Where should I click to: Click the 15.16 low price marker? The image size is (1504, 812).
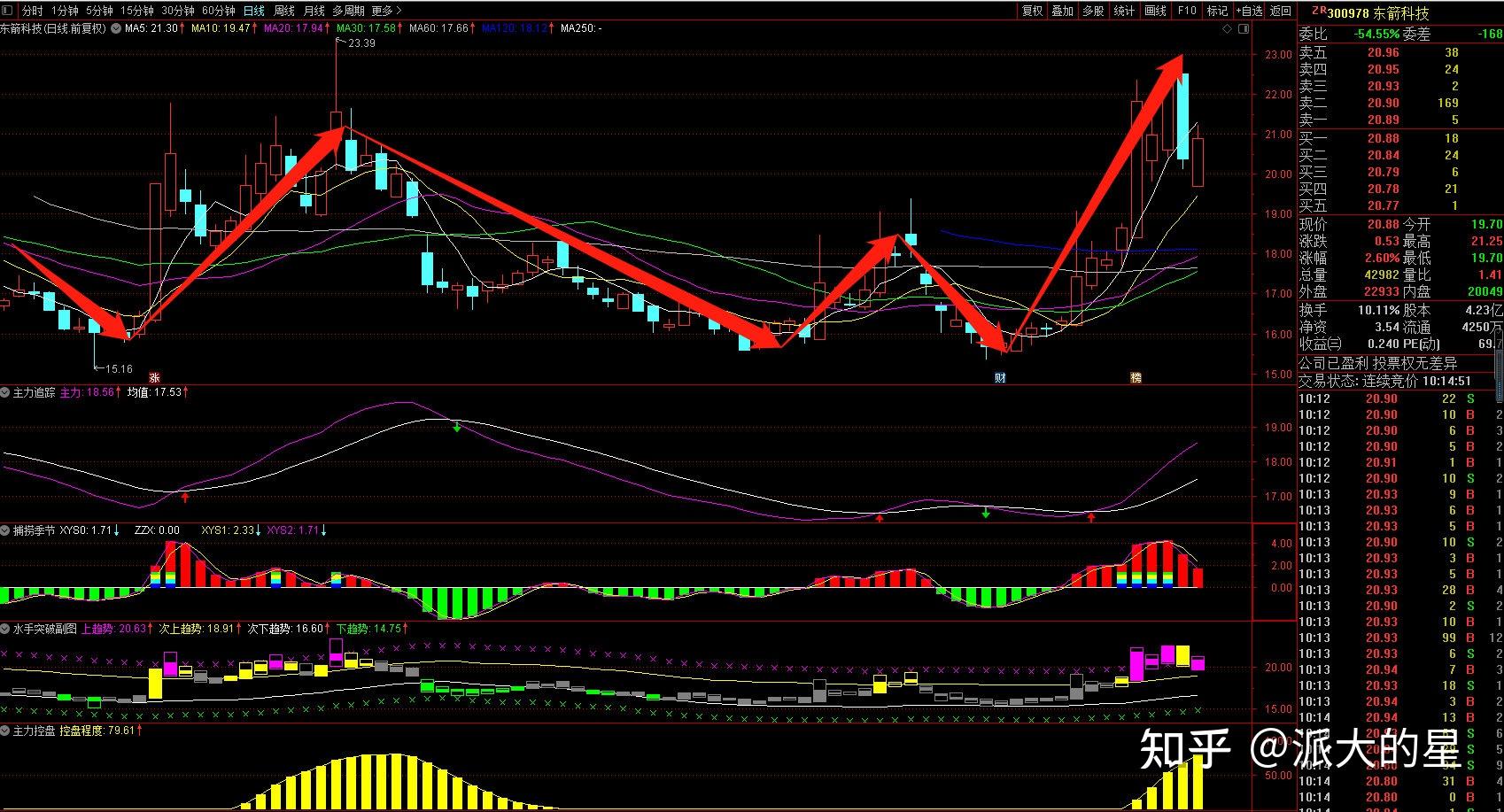[x=119, y=368]
